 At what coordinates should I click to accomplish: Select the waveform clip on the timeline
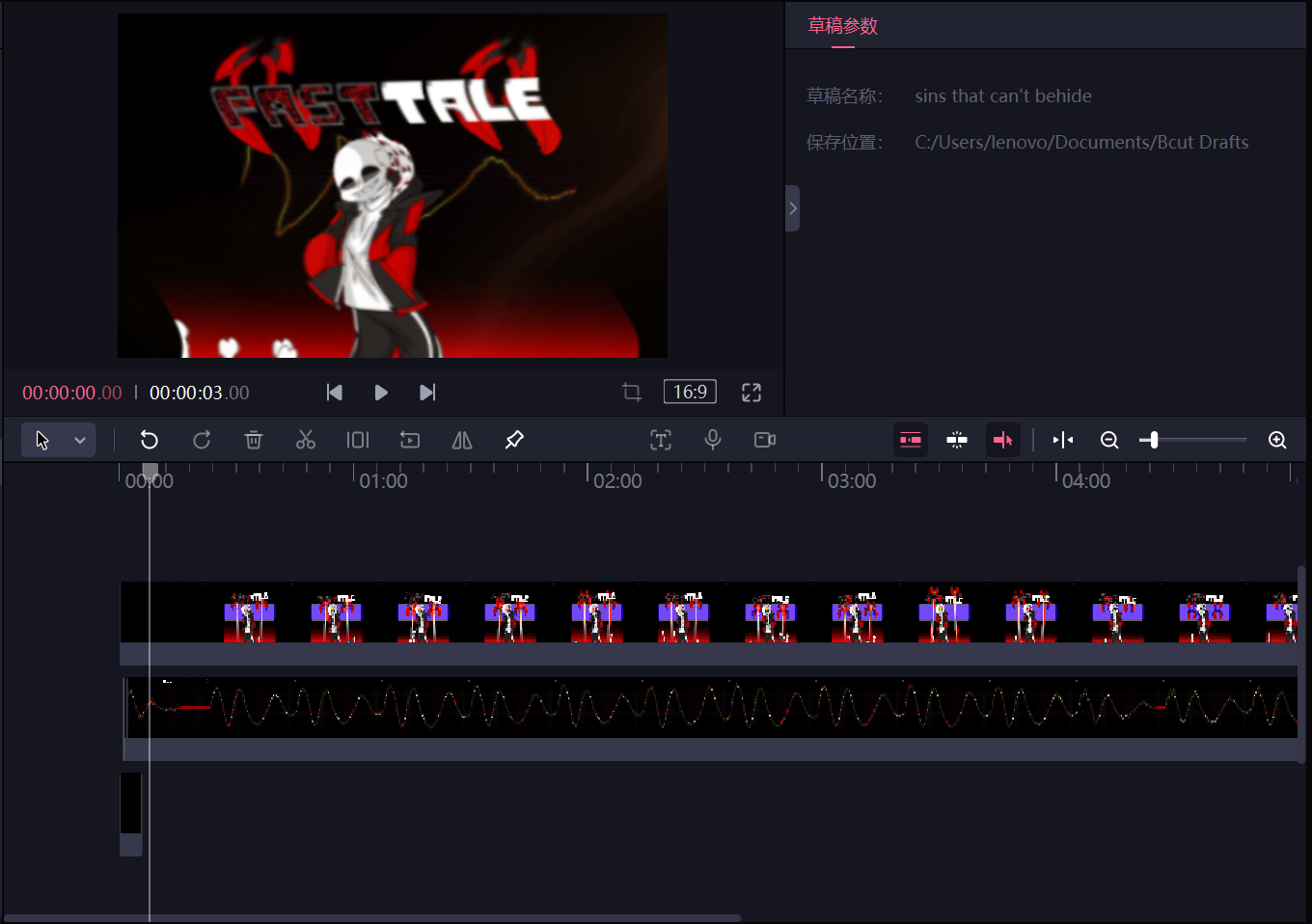[710, 719]
